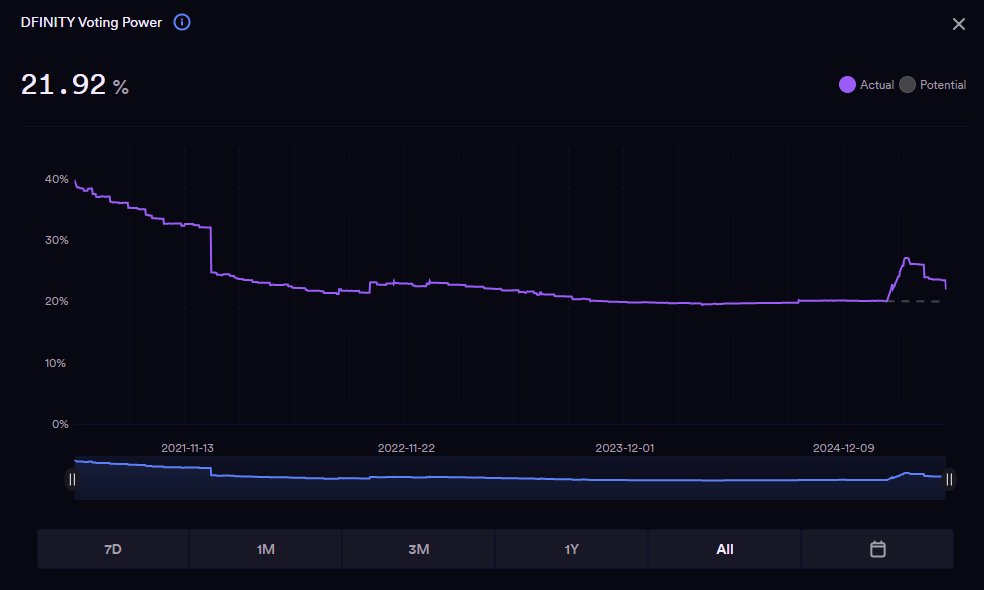The height and width of the screenshot is (590, 984).
Task: Click the range navigator mini chart
Action: coord(510,478)
